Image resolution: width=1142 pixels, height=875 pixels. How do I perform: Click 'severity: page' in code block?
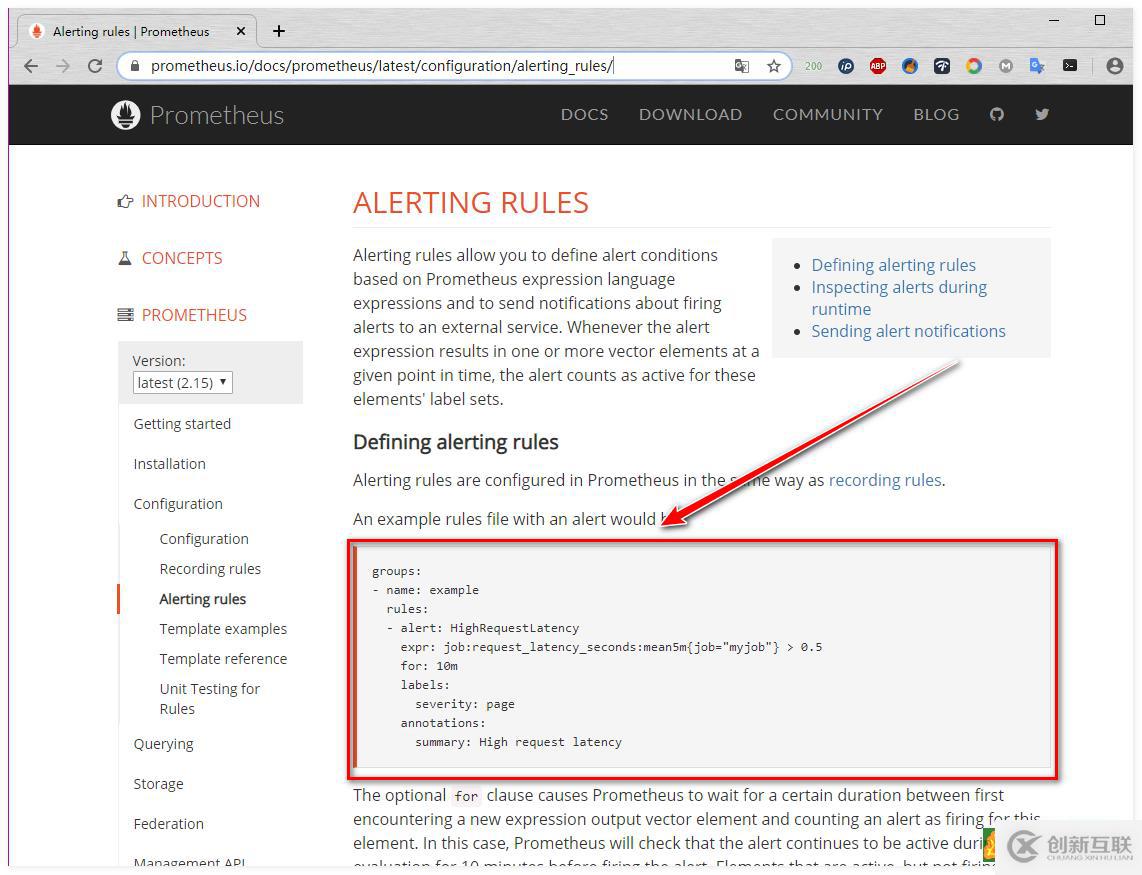[x=465, y=705]
